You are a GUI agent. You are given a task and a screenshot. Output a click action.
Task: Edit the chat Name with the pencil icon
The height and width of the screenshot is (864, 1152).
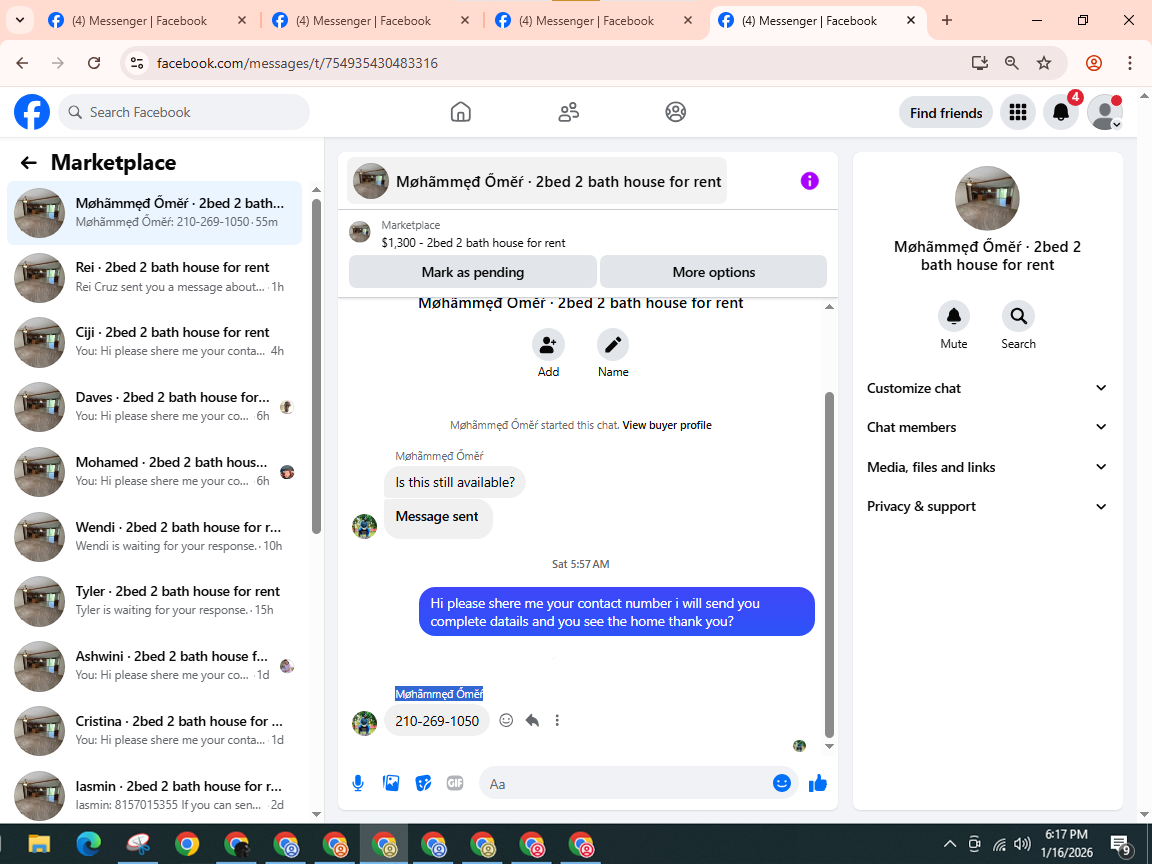613,345
